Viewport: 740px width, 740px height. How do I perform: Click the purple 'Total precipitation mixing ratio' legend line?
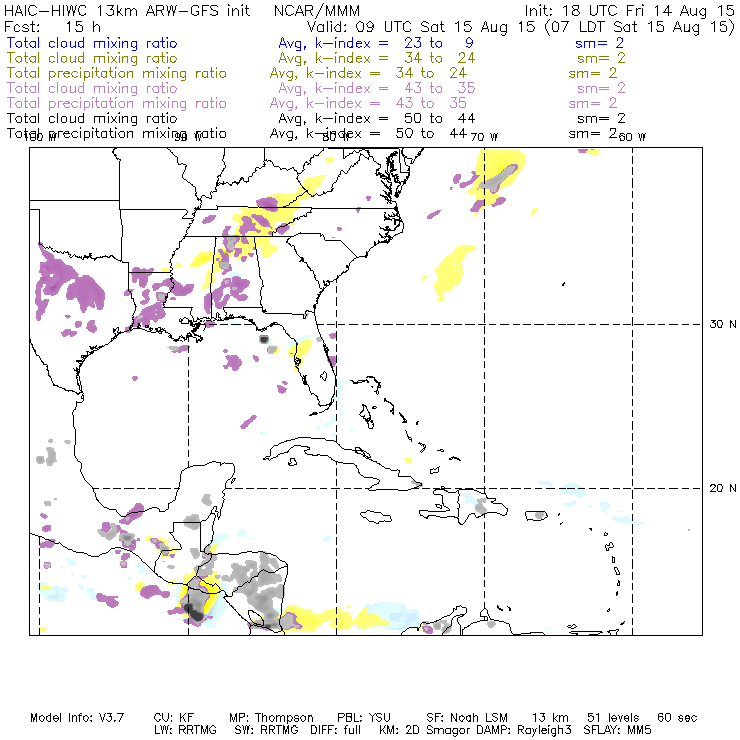point(117,103)
